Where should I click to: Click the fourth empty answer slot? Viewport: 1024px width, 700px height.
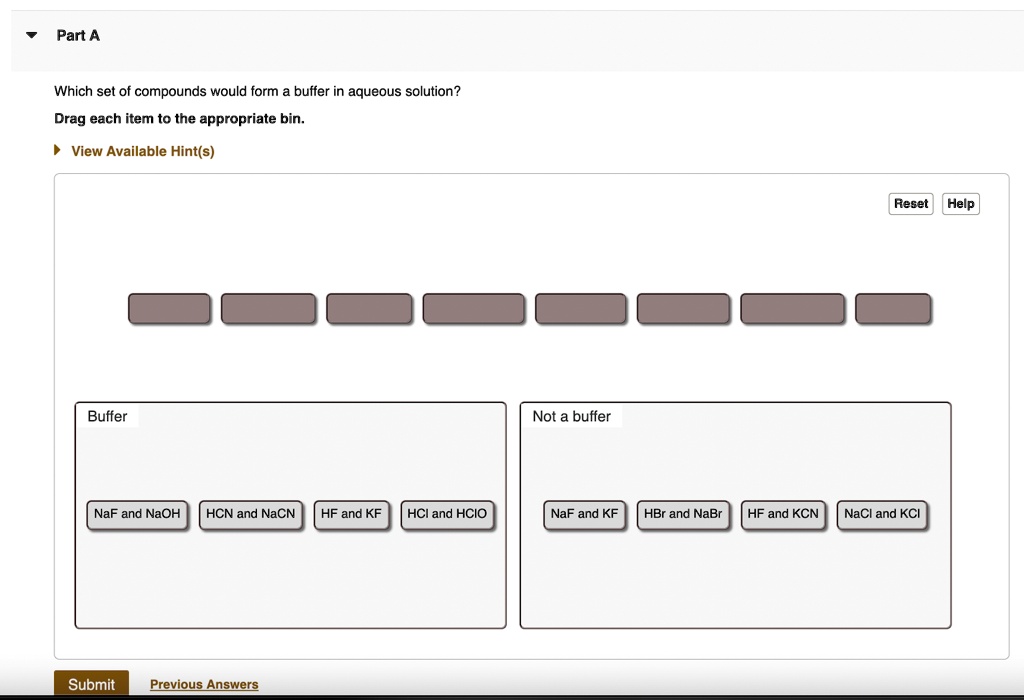tap(474, 308)
